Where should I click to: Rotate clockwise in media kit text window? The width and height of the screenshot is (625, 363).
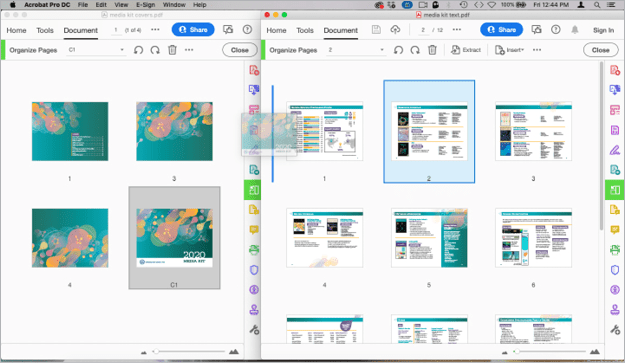point(415,50)
